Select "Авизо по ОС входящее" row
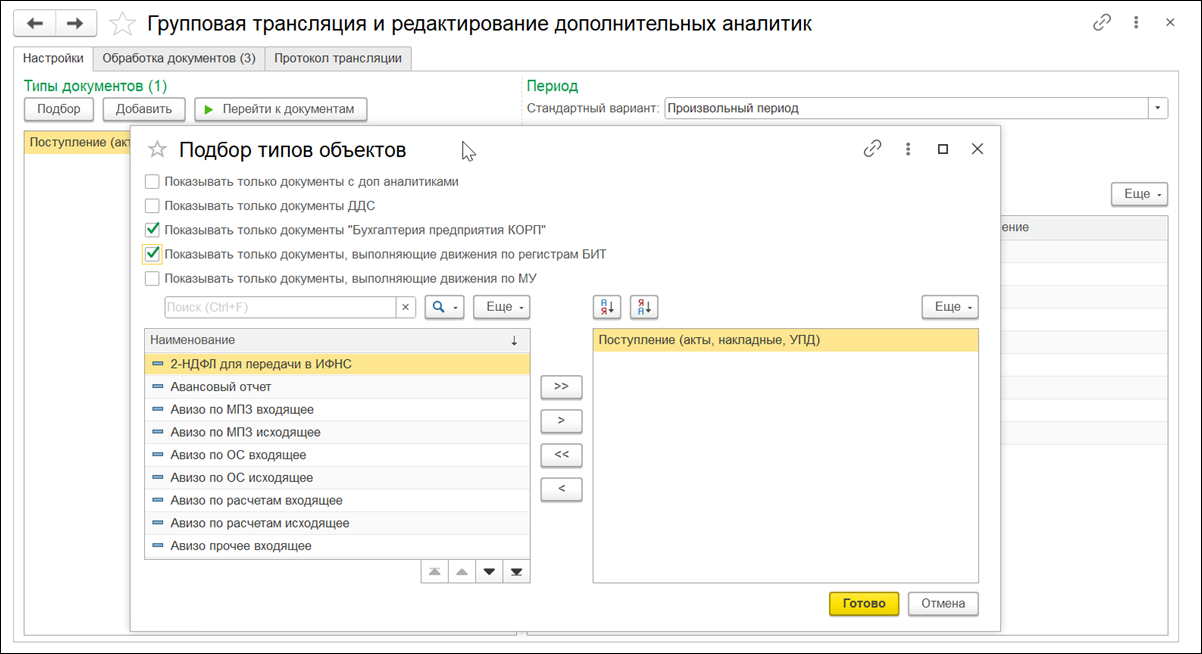This screenshot has height=654, width=1202. (337, 455)
